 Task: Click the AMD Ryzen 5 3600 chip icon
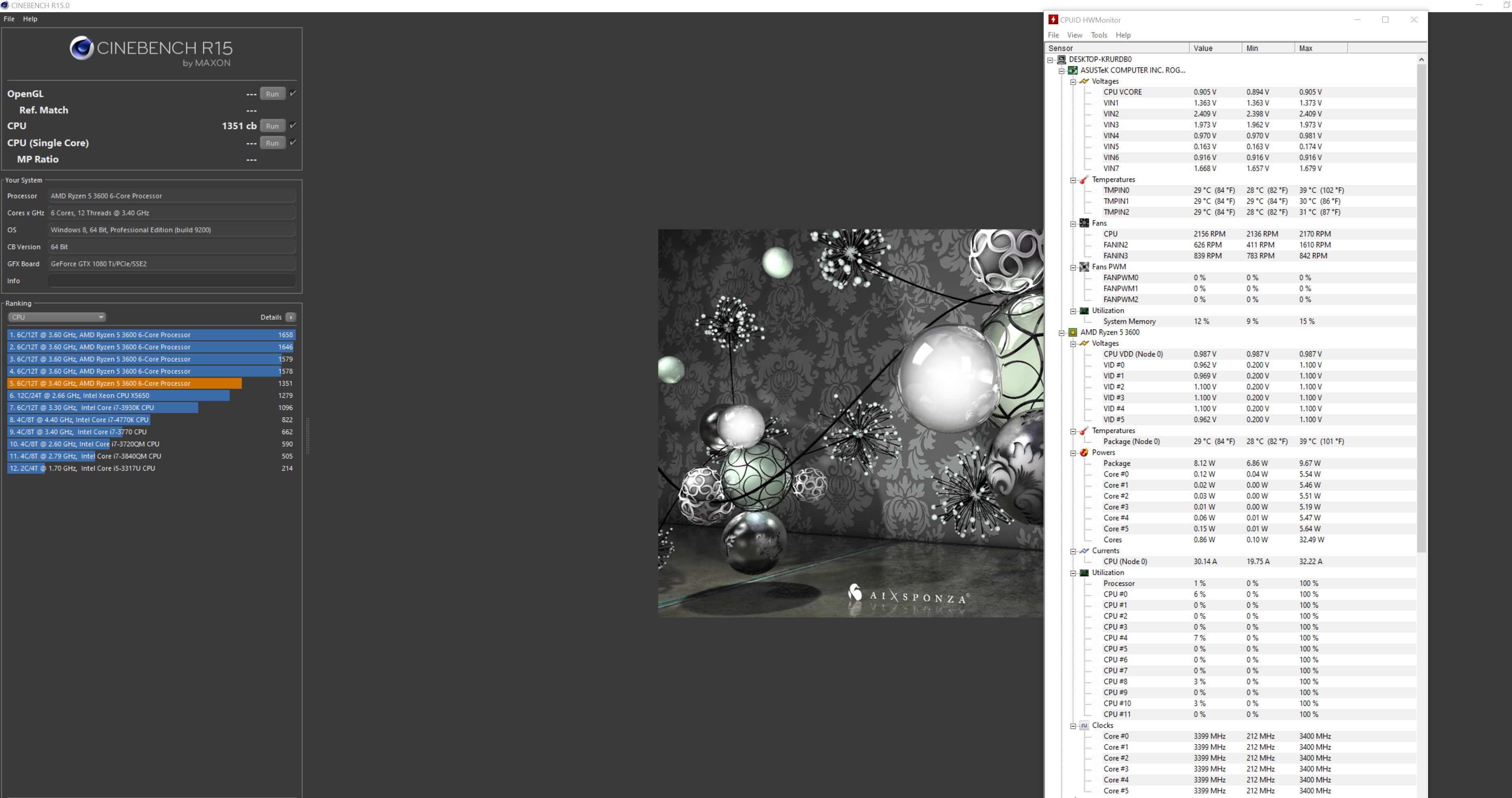[x=1072, y=332]
